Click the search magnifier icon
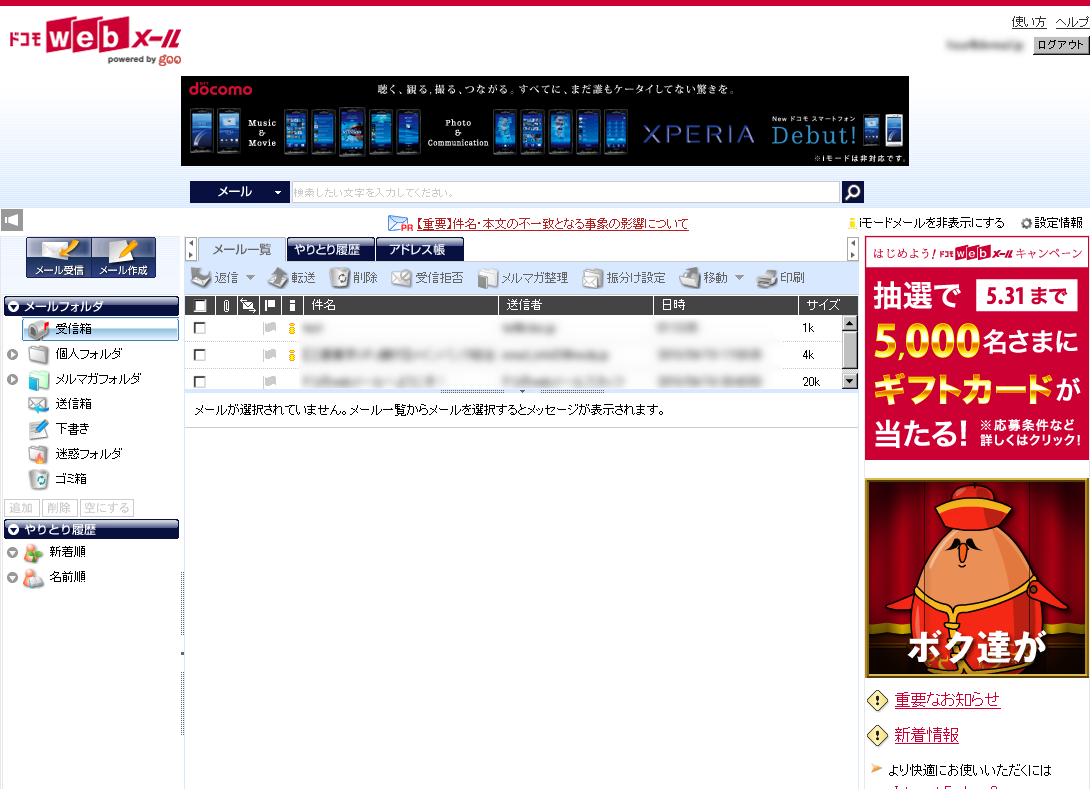This screenshot has height=789, width=1090. point(852,192)
